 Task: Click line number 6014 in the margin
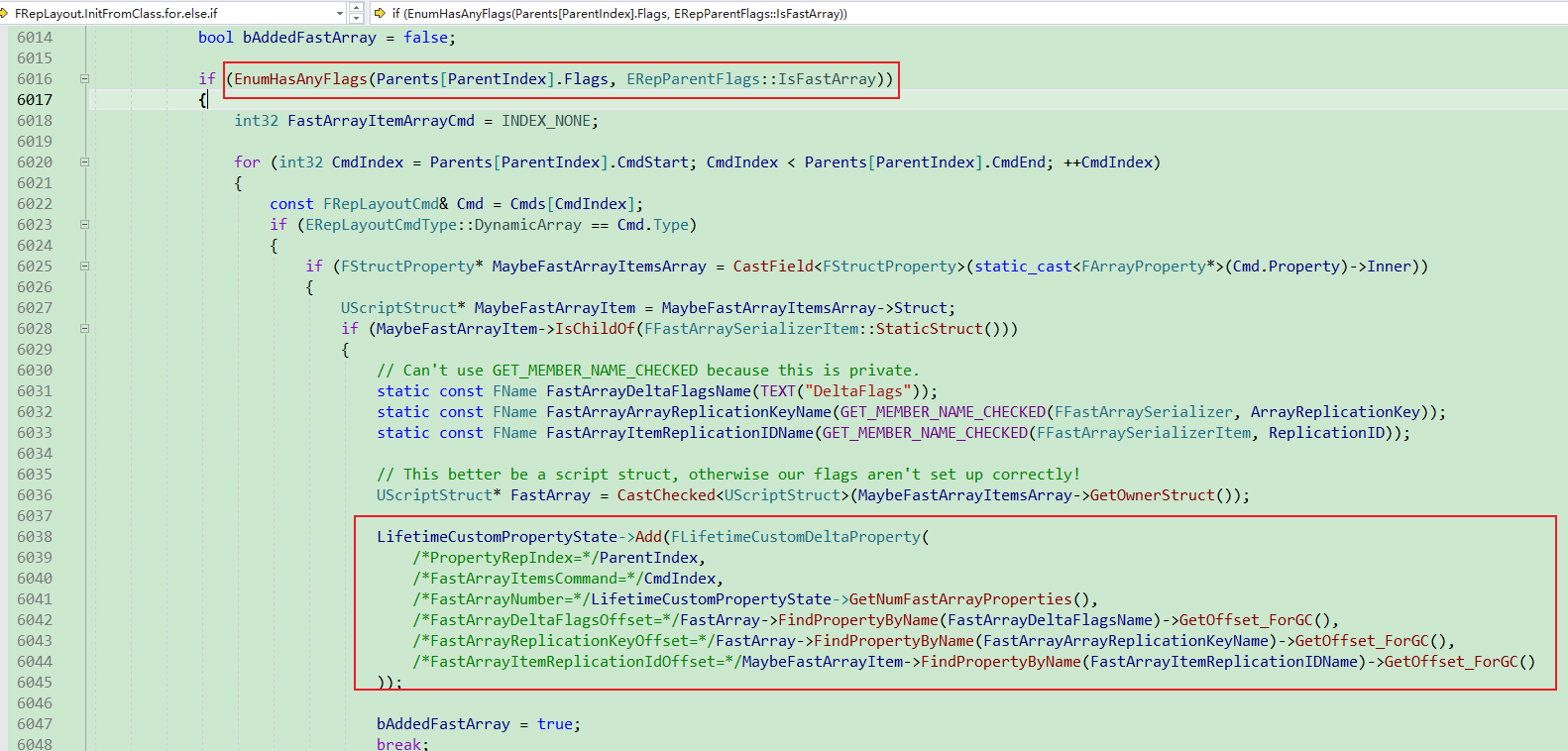(35, 38)
